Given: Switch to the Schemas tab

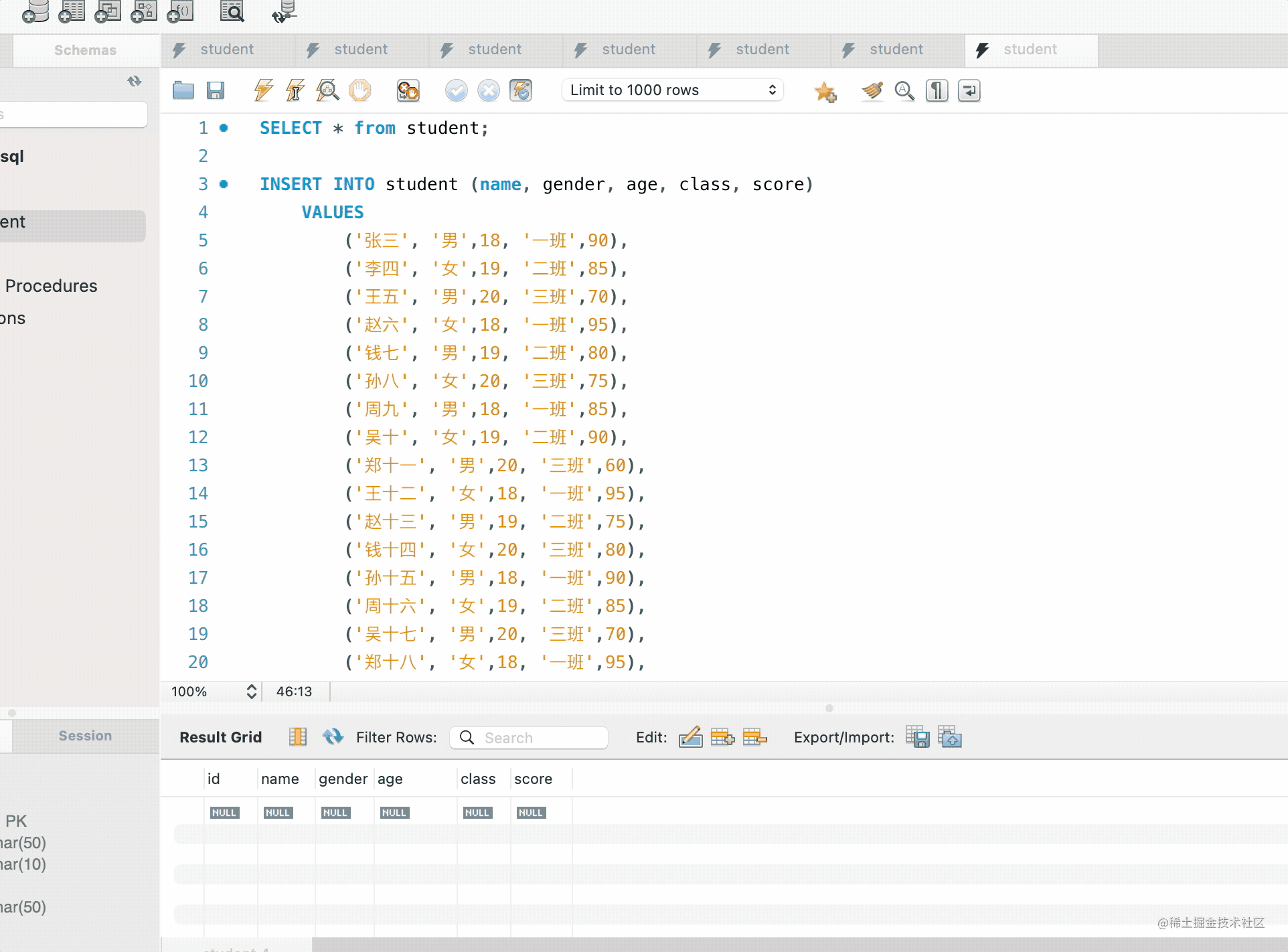Looking at the screenshot, I should point(85,50).
